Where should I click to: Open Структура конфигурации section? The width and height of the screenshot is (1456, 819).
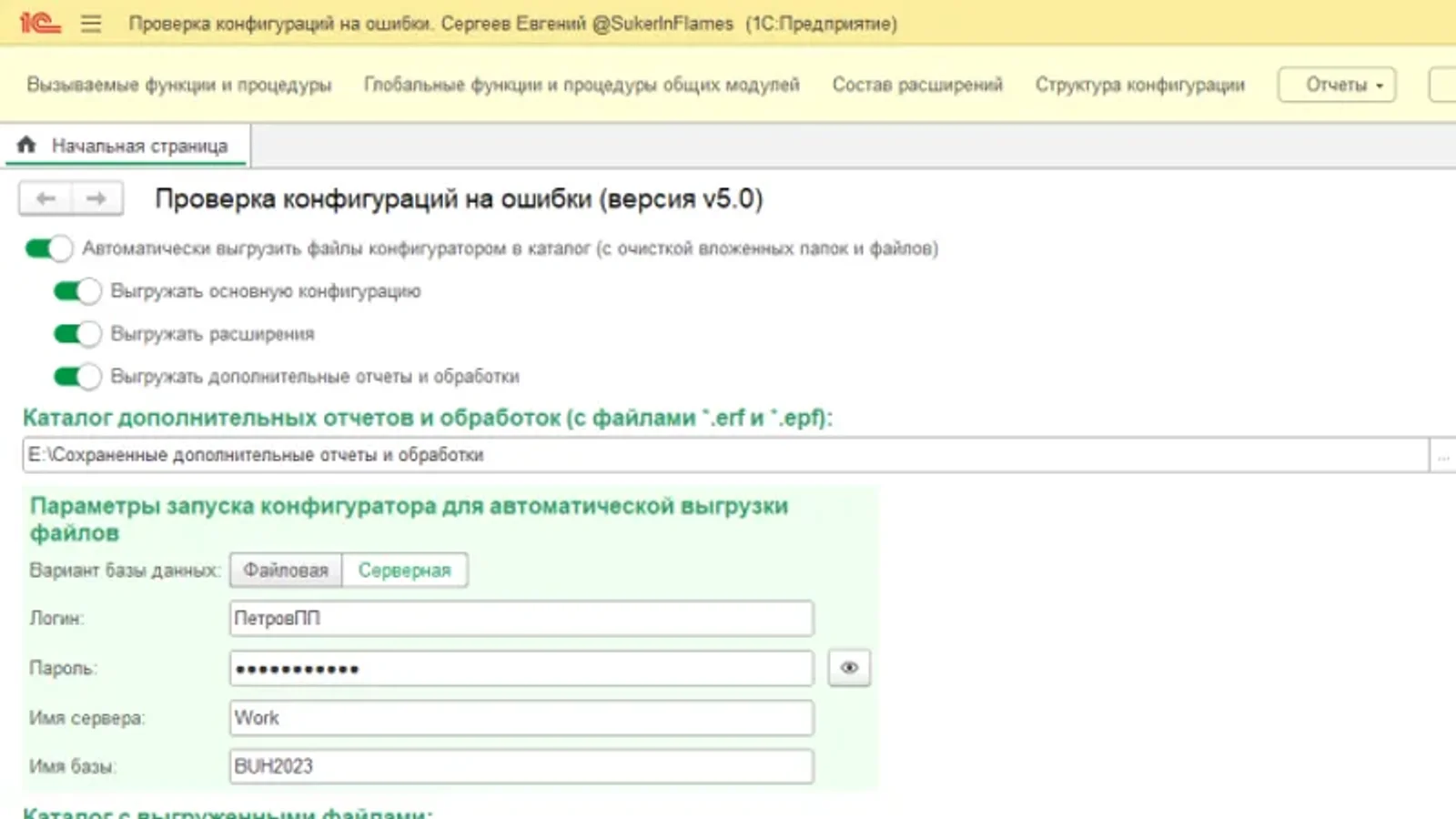tap(1139, 85)
